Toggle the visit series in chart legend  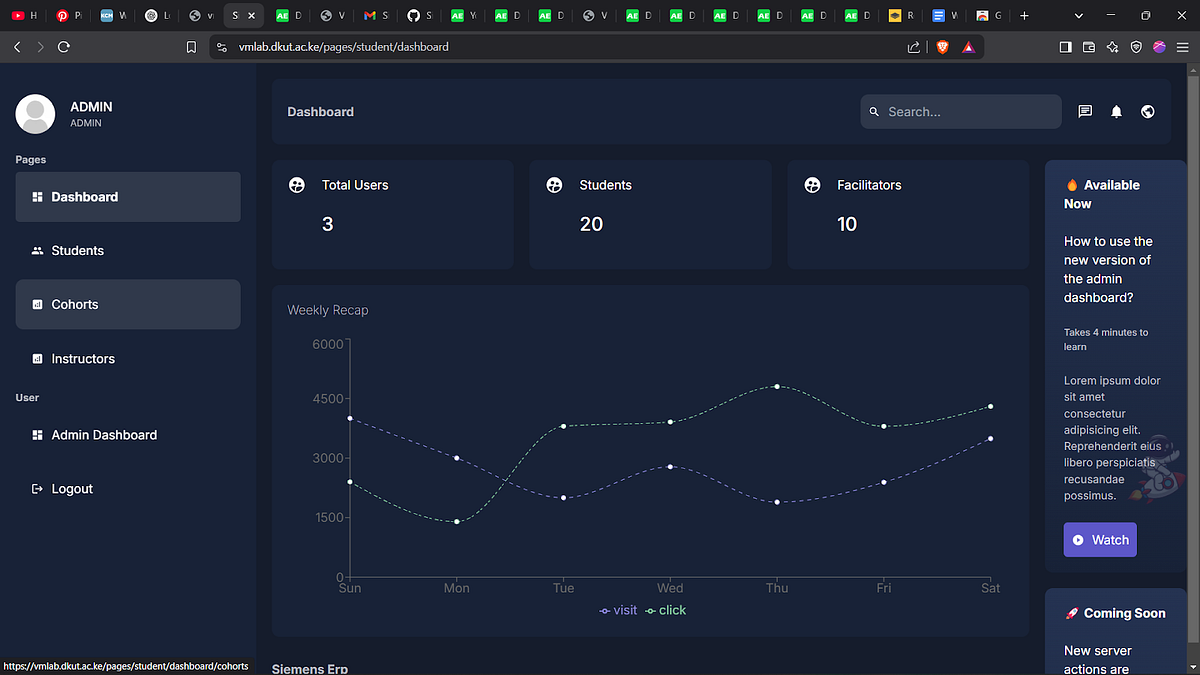618,610
